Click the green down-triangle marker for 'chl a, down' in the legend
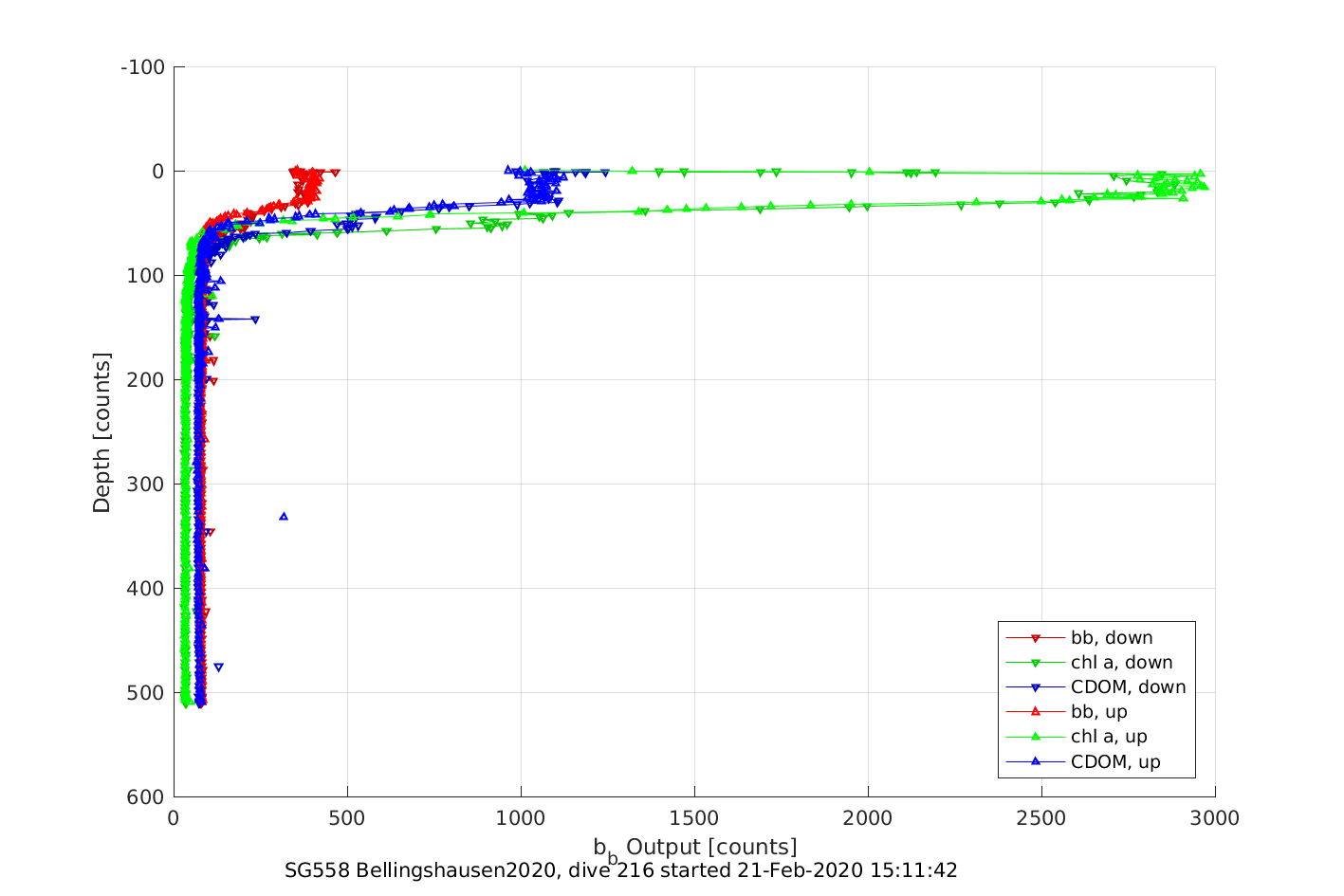Screen dimensions: 1344x896 pyautogui.click(x=1036, y=663)
